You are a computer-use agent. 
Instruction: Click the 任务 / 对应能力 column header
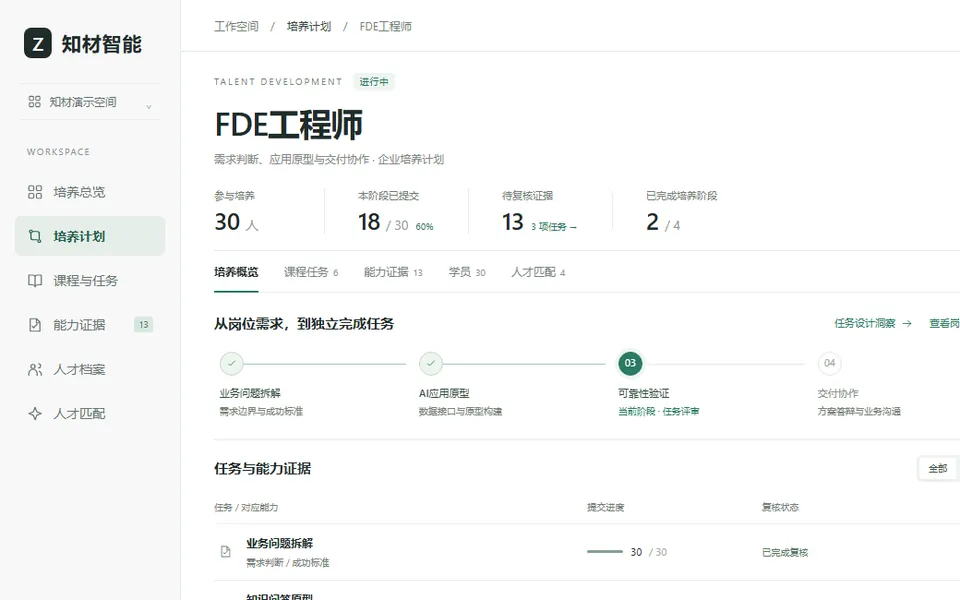click(x=246, y=508)
